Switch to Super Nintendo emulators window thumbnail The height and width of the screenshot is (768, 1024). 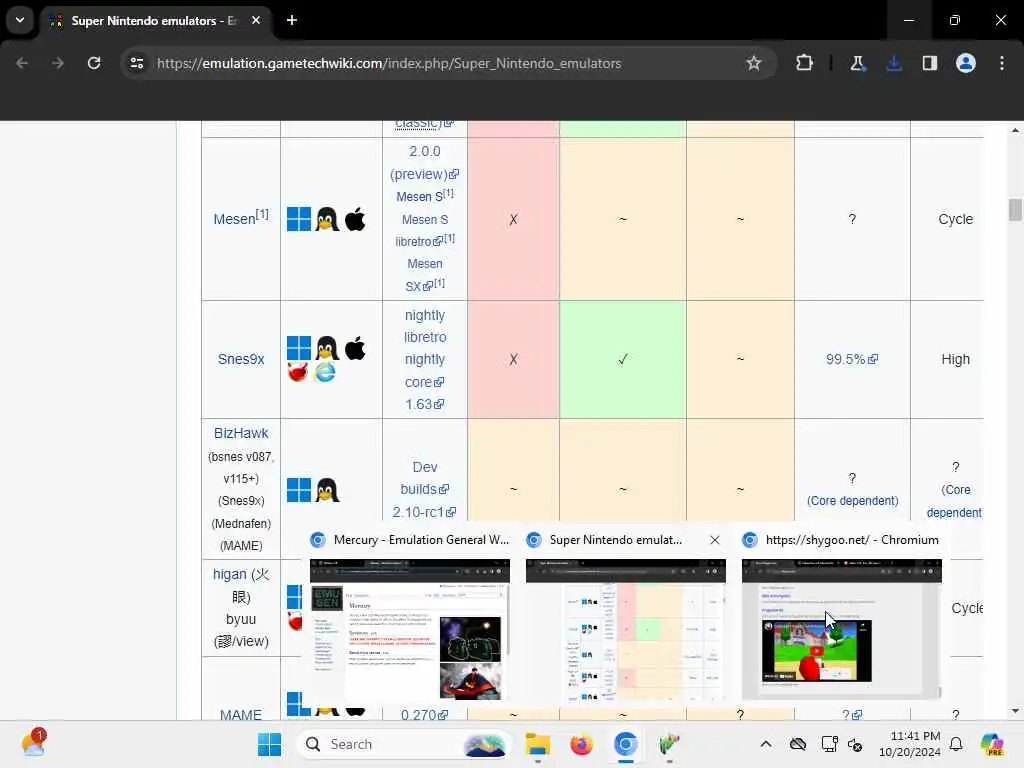point(626,630)
